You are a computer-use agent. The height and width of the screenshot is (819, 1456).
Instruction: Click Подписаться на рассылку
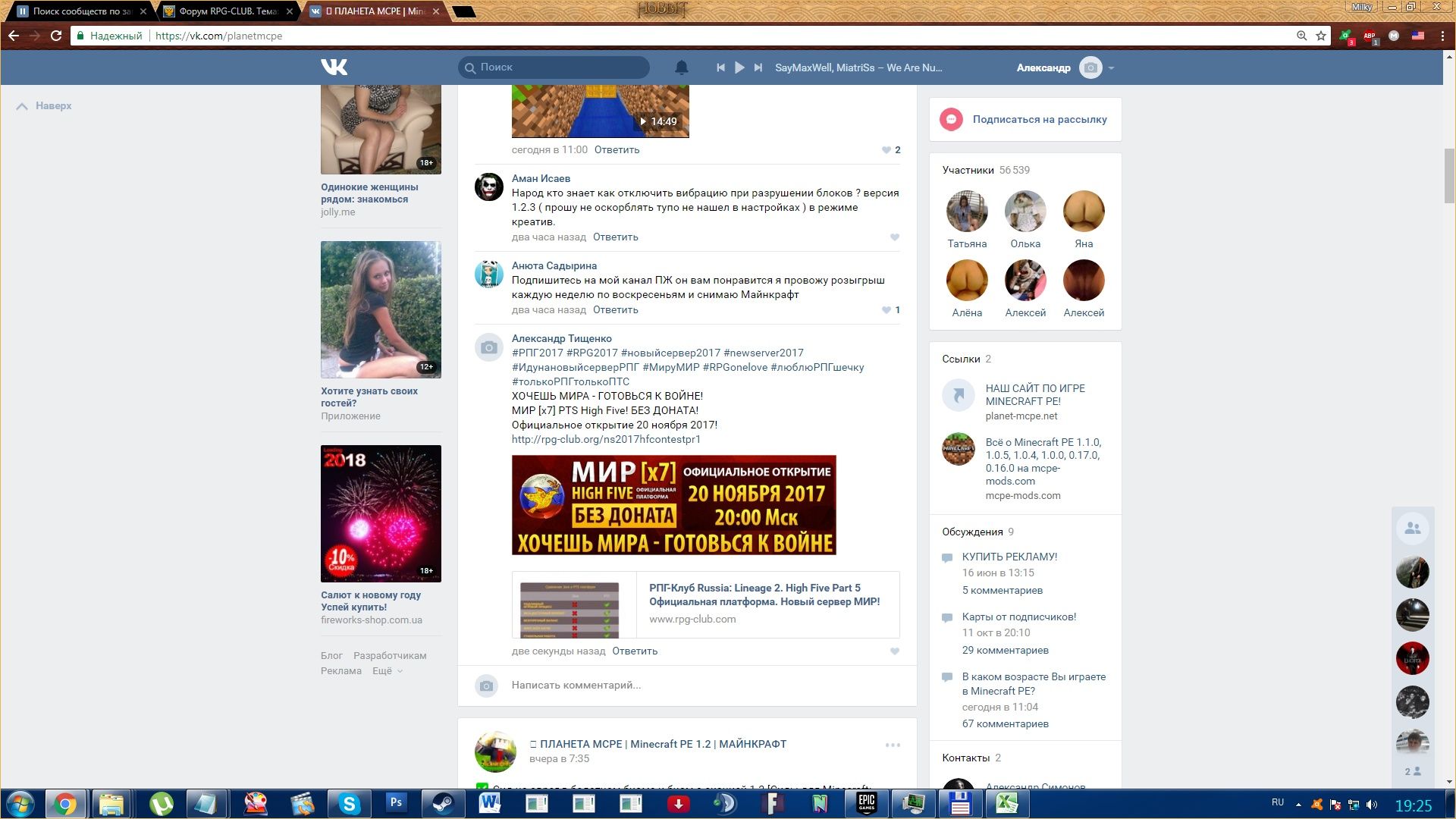(1025, 119)
